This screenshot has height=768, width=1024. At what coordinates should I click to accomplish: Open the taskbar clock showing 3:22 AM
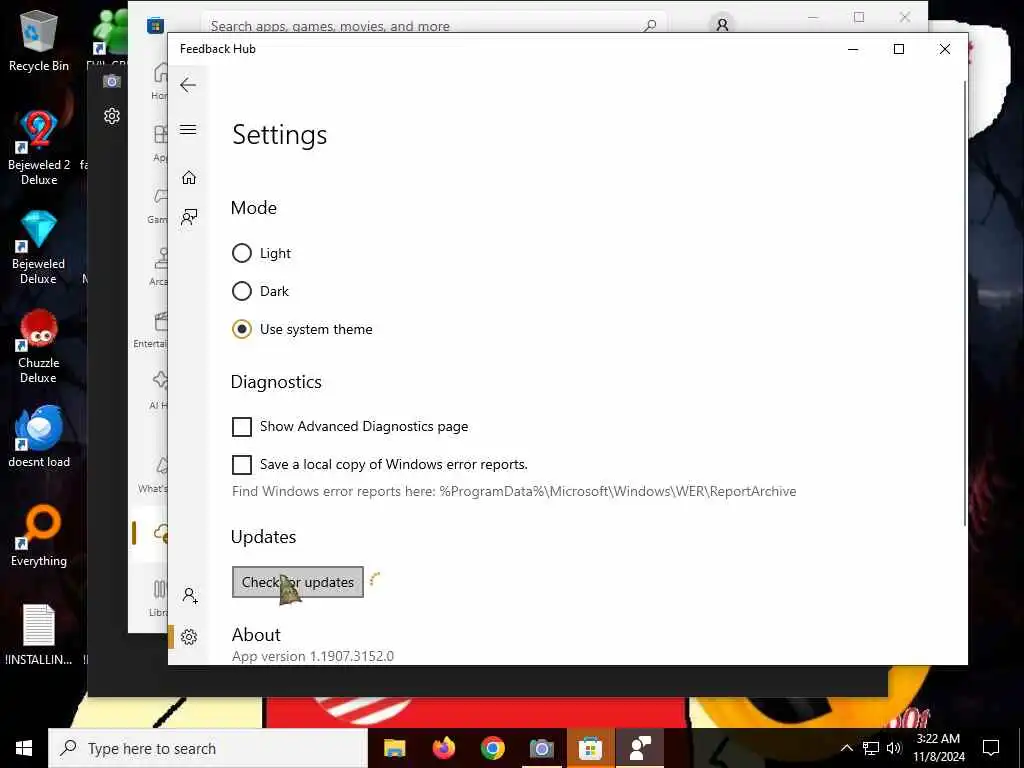tap(938, 748)
